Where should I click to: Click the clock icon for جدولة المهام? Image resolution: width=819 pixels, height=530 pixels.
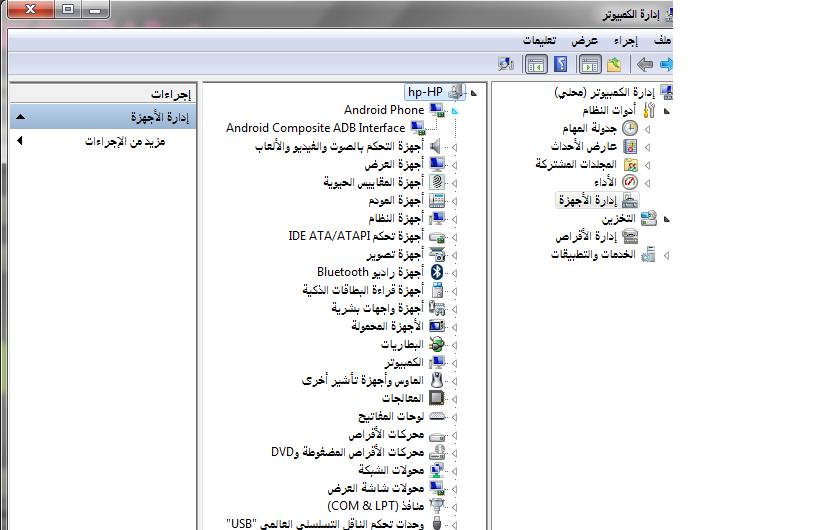630,128
